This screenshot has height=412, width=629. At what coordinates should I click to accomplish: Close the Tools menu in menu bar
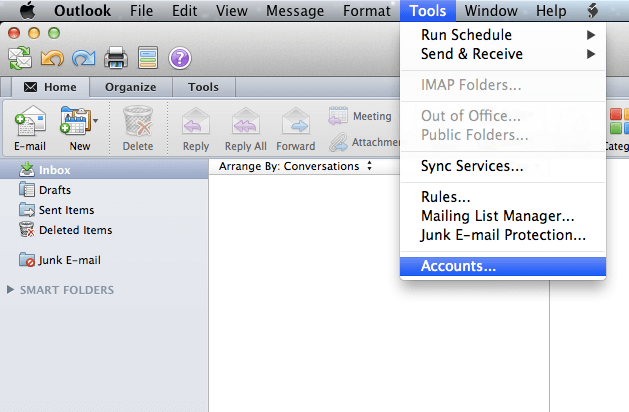pyautogui.click(x=428, y=10)
